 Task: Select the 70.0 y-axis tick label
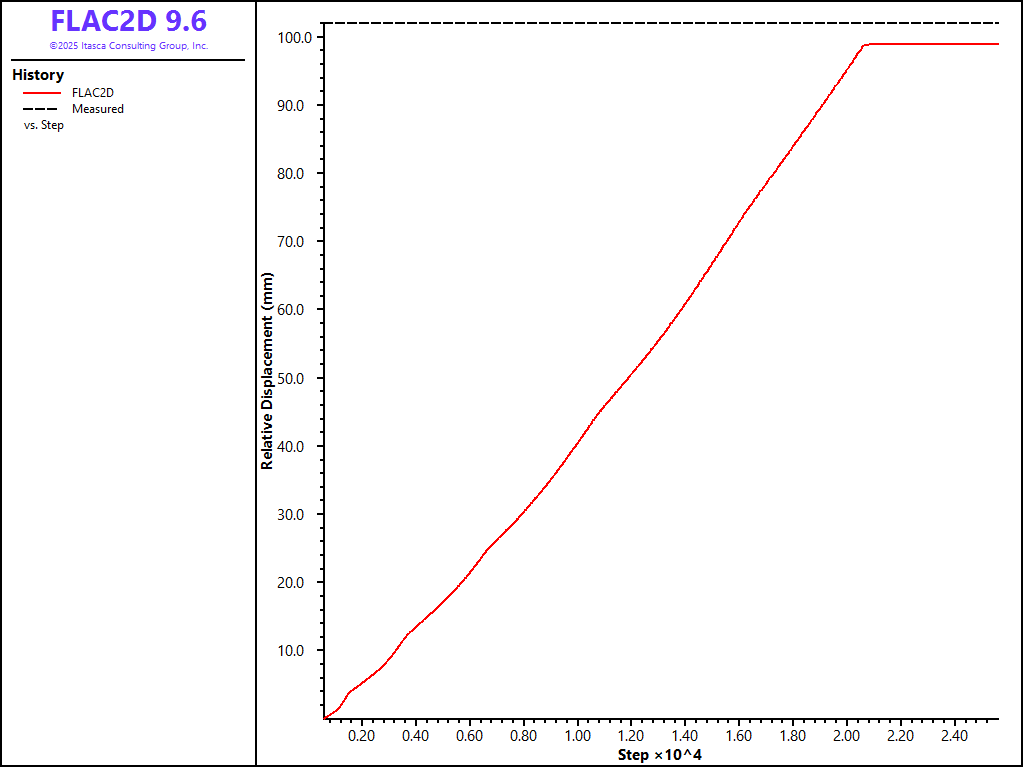pyautogui.click(x=299, y=242)
